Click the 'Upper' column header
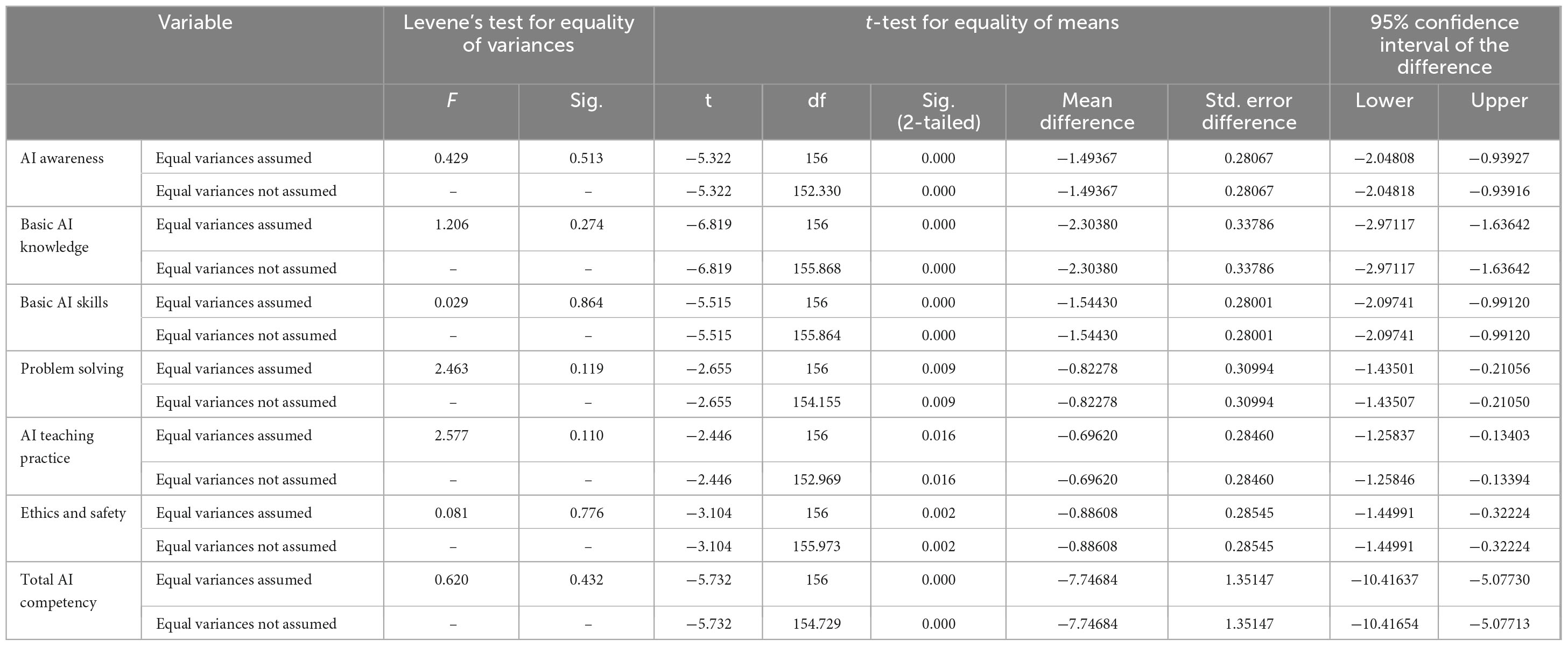 pos(1499,101)
